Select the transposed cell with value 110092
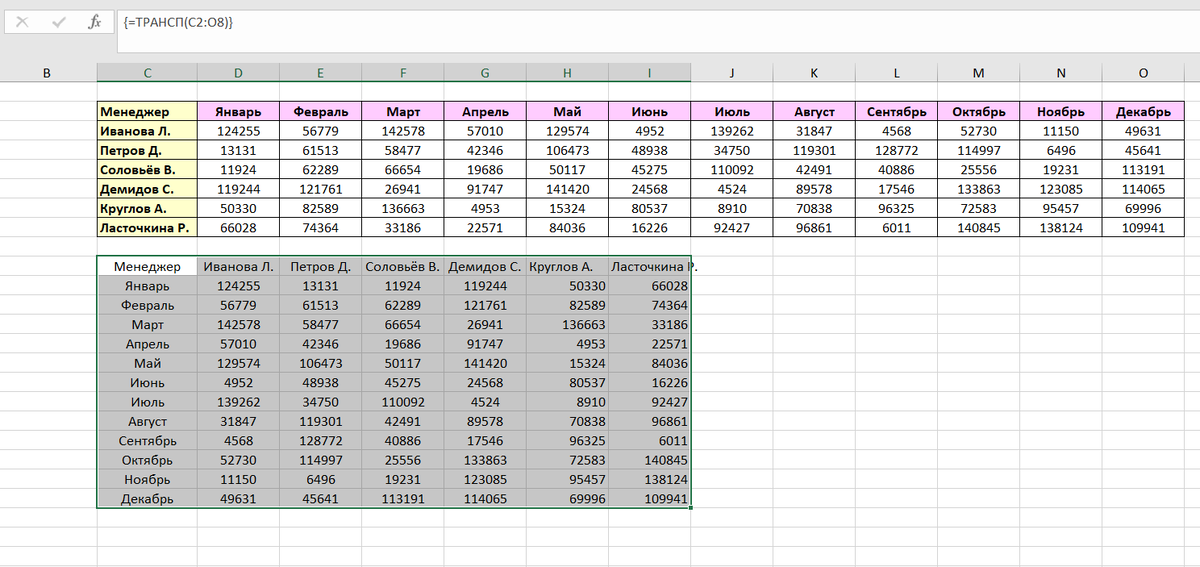The height and width of the screenshot is (567, 1200). click(x=403, y=402)
